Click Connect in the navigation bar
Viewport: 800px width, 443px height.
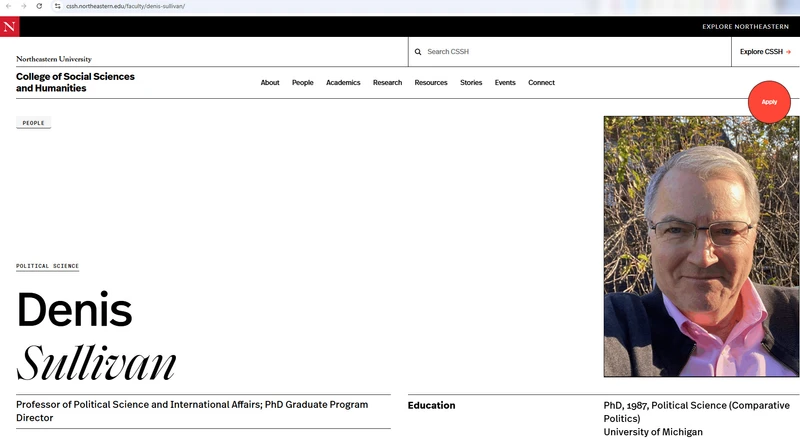pyautogui.click(x=541, y=83)
